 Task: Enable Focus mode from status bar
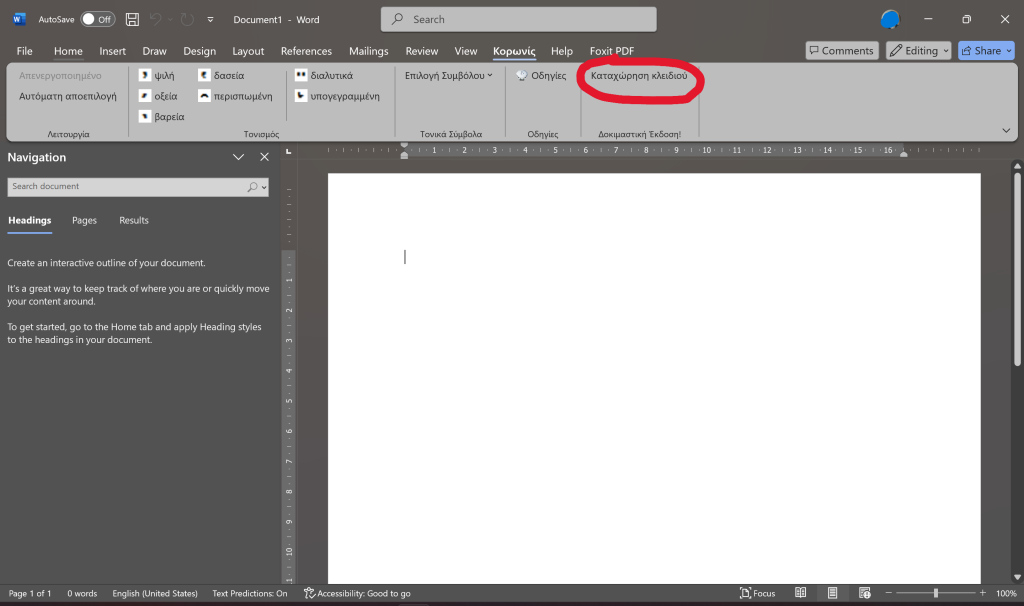[756, 593]
